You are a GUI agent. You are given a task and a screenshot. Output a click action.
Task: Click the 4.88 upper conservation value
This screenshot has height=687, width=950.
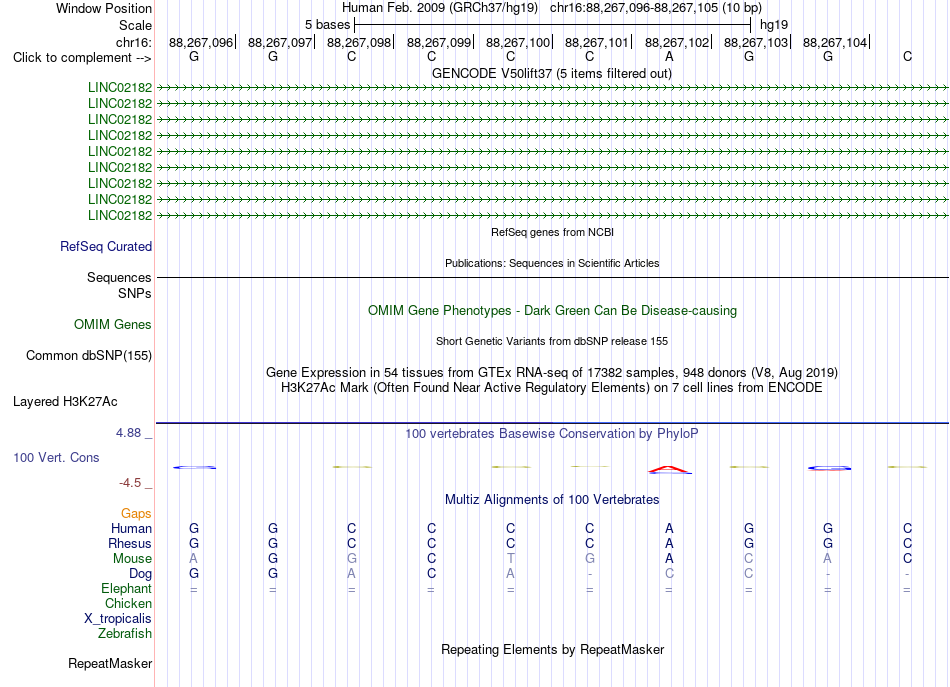coord(128,433)
